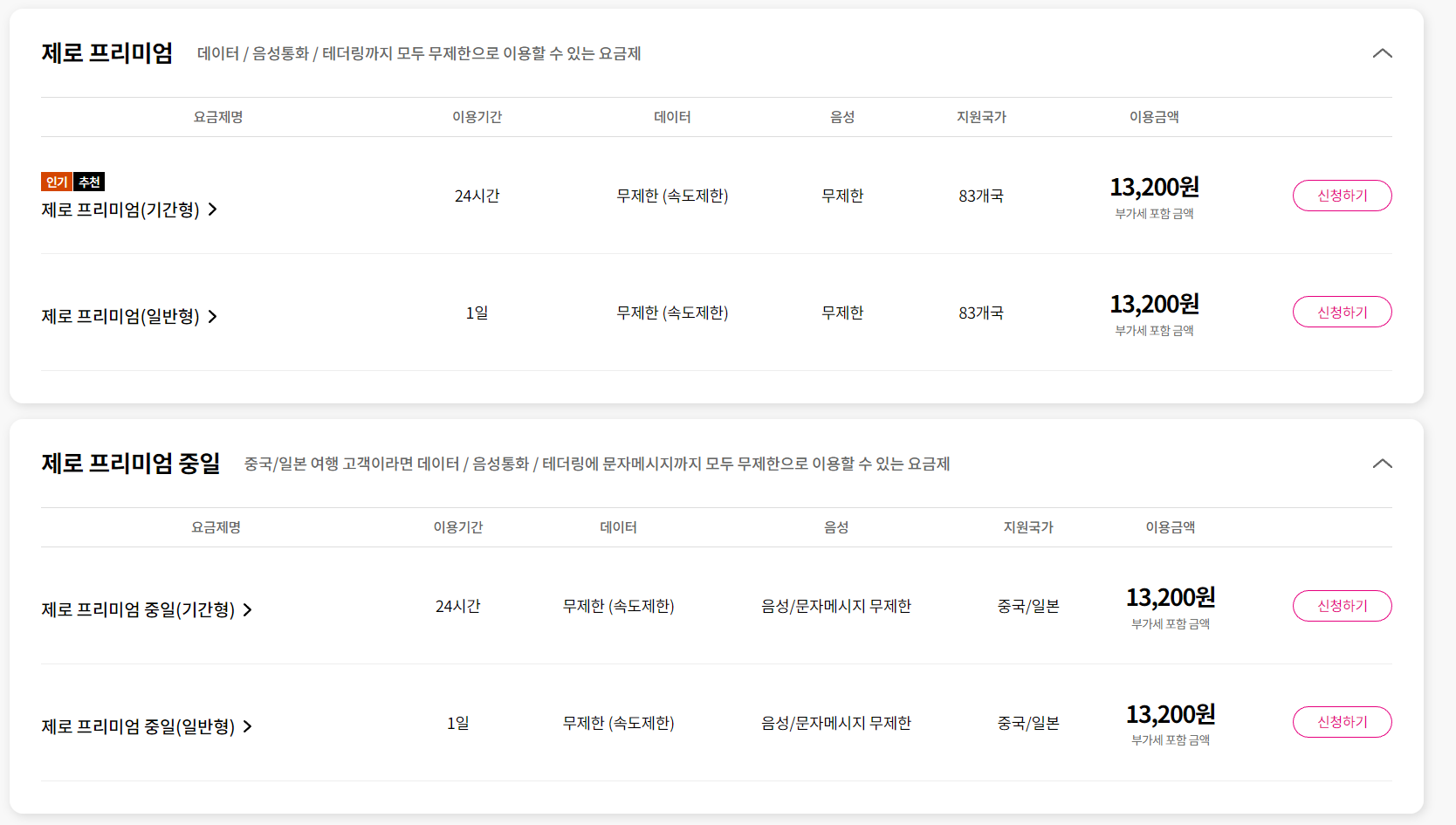Viewport: 1456px width, 825px height.
Task: Collapse the 제로 프리미엄 section
Action: (x=1382, y=53)
